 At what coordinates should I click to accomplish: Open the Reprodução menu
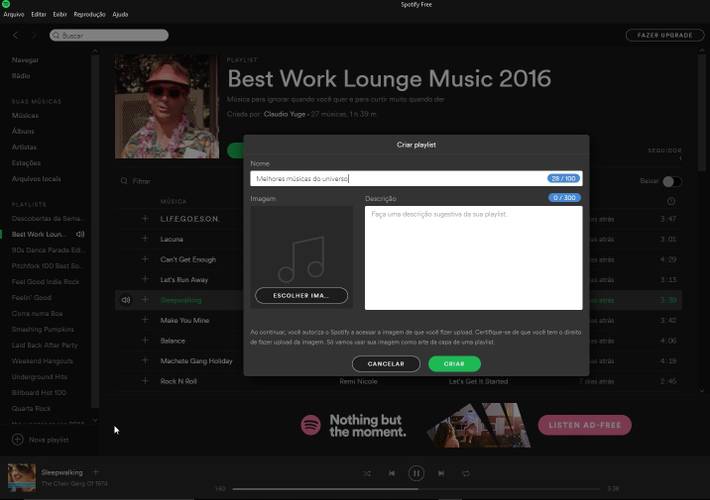(89, 14)
